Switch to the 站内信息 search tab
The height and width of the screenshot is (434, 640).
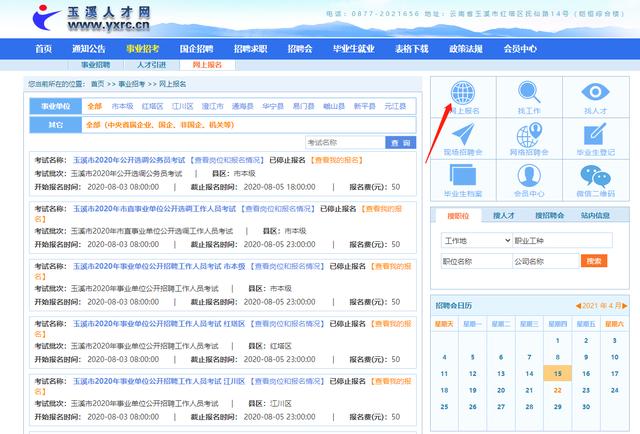click(x=595, y=216)
